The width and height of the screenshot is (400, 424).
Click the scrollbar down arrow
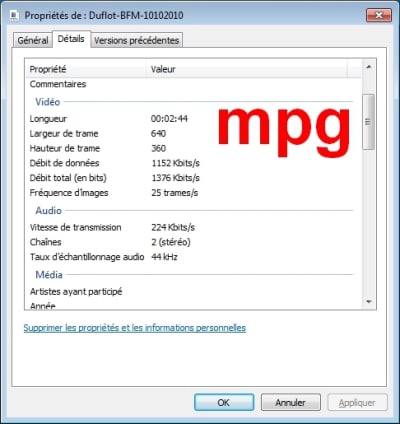point(369,301)
